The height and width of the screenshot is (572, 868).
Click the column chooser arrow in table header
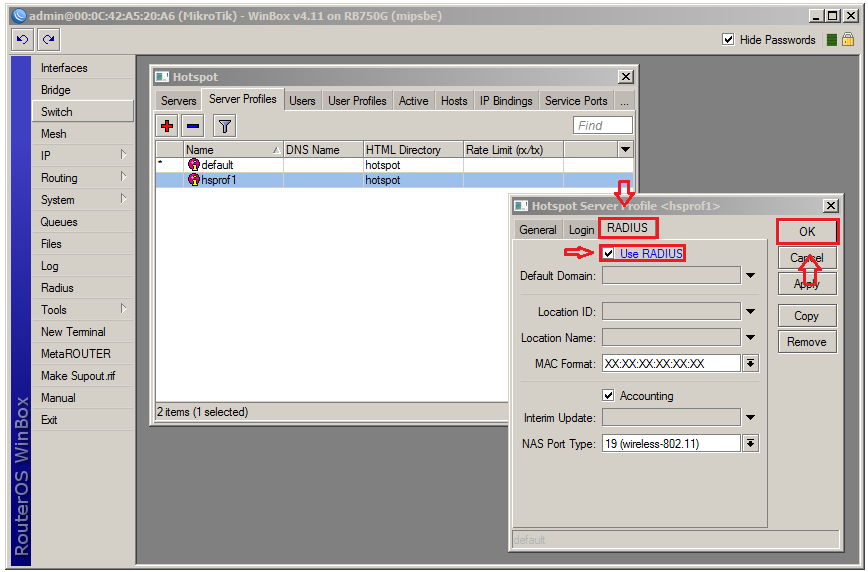tap(625, 149)
